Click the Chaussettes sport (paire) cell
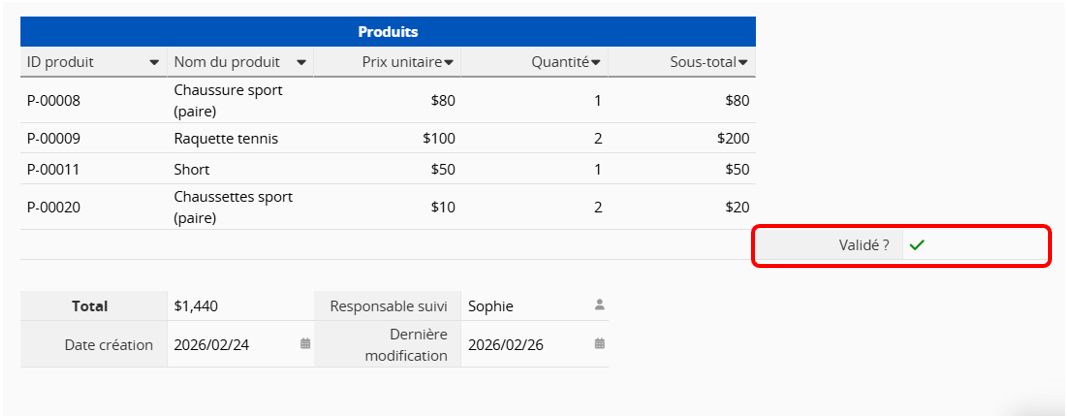 tap(233, 207)
